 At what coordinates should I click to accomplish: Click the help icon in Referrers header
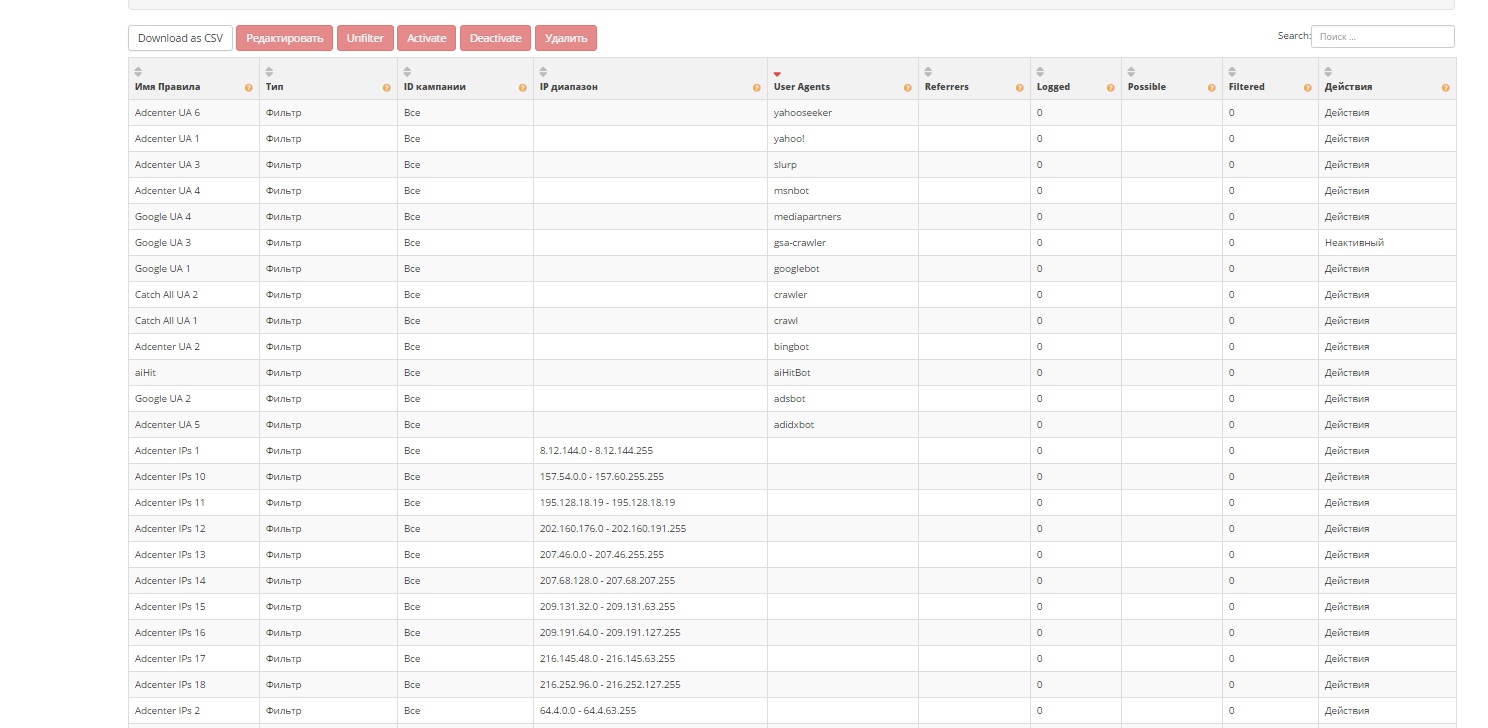(x=1020, y=88)
